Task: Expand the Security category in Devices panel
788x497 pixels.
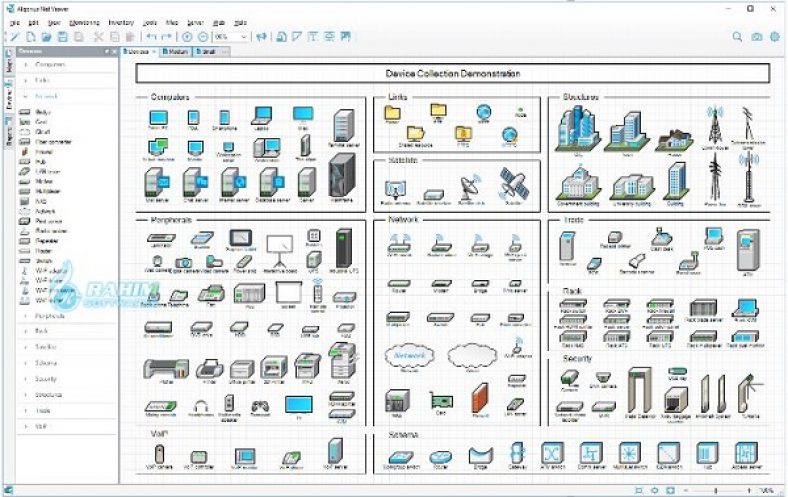Action: click(x=26, y=379)
